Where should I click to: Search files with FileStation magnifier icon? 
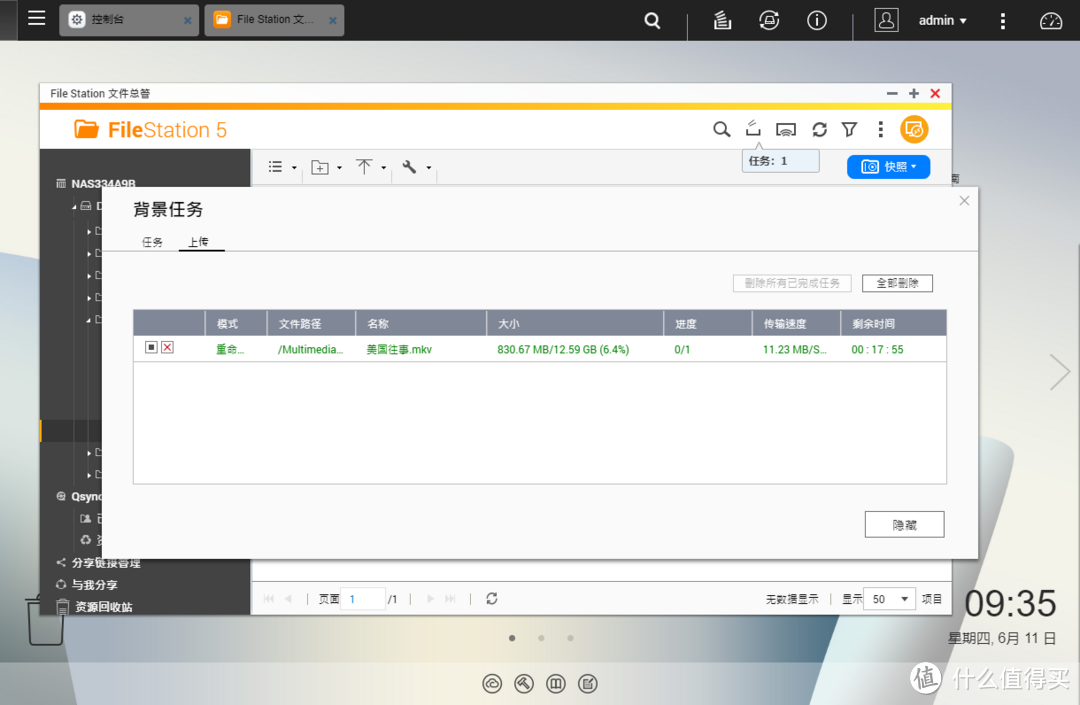click(721, 129)
